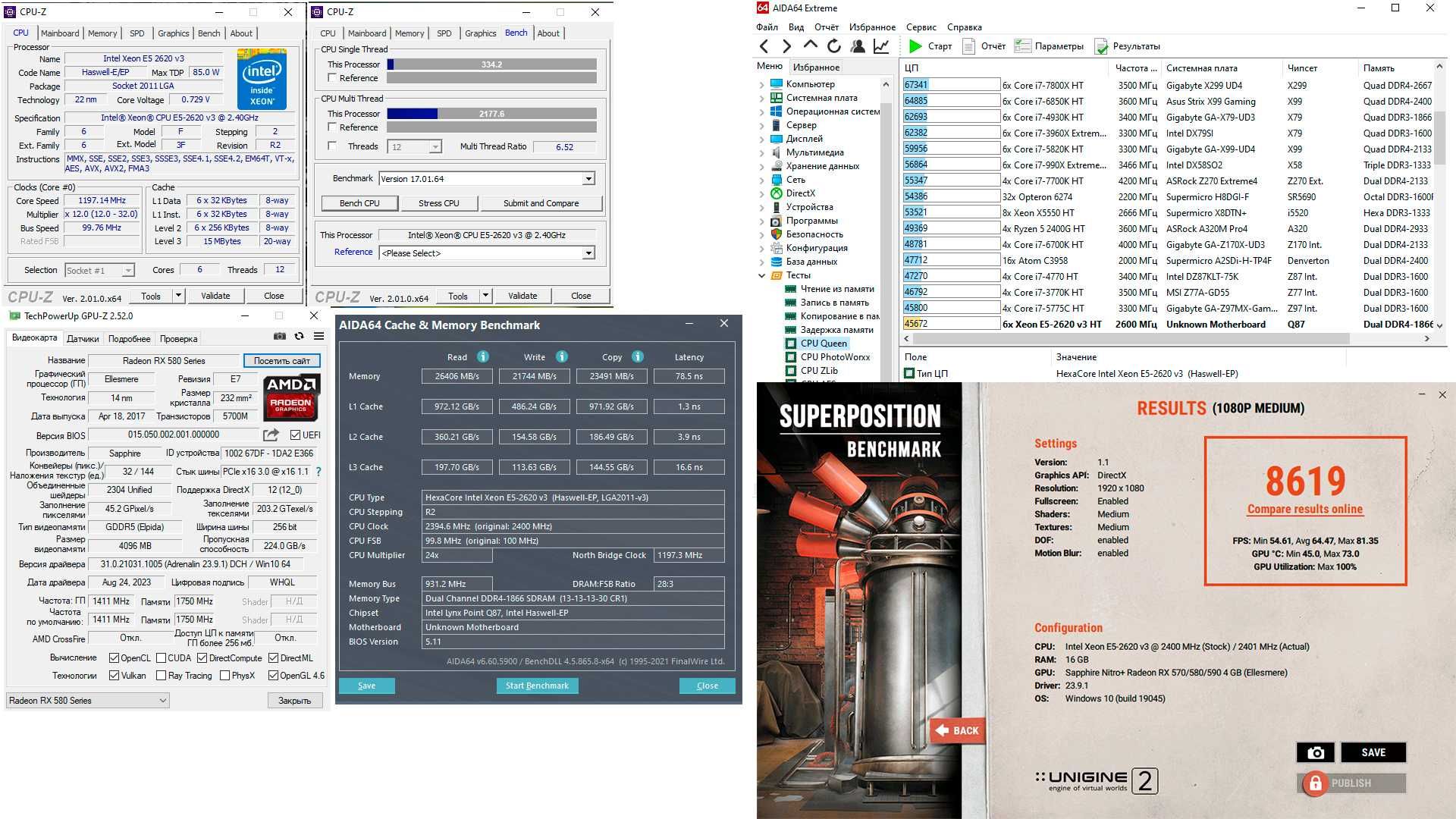Click BACK button in Superposition
This screenshot has height=819, width=1456.
pyautogui.click(x=957, y=730)
